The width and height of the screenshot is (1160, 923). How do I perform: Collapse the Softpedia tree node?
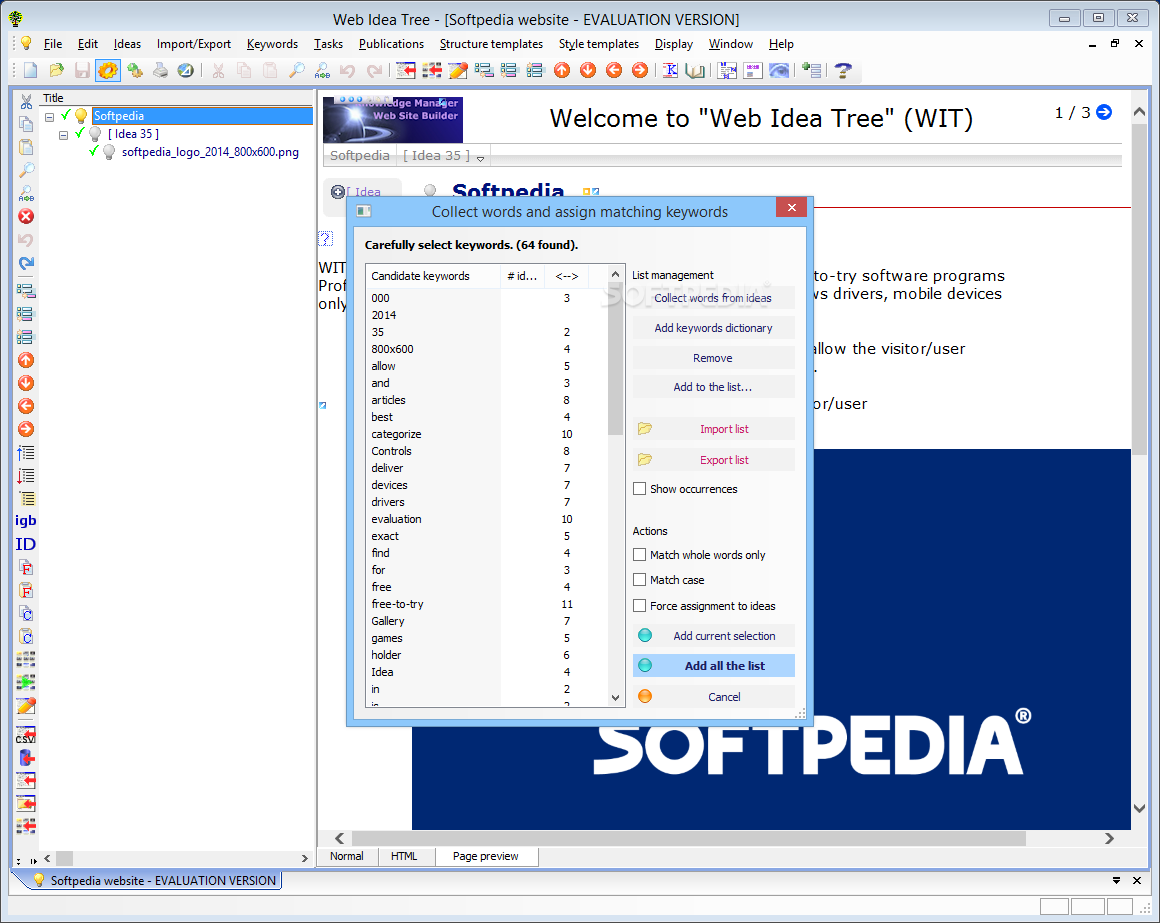[x=50, y=117]
